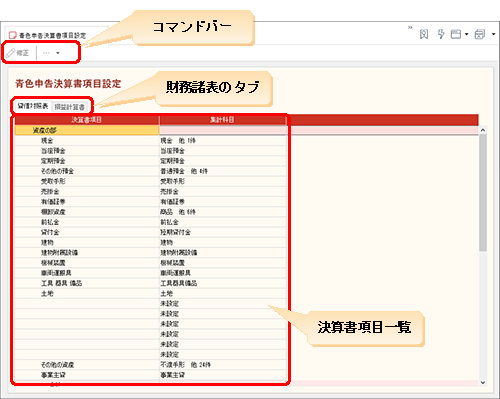Viewport: 500px width, 399px height.
Task: Click the vertical scrollbar thumb
Action: [483, 193]
